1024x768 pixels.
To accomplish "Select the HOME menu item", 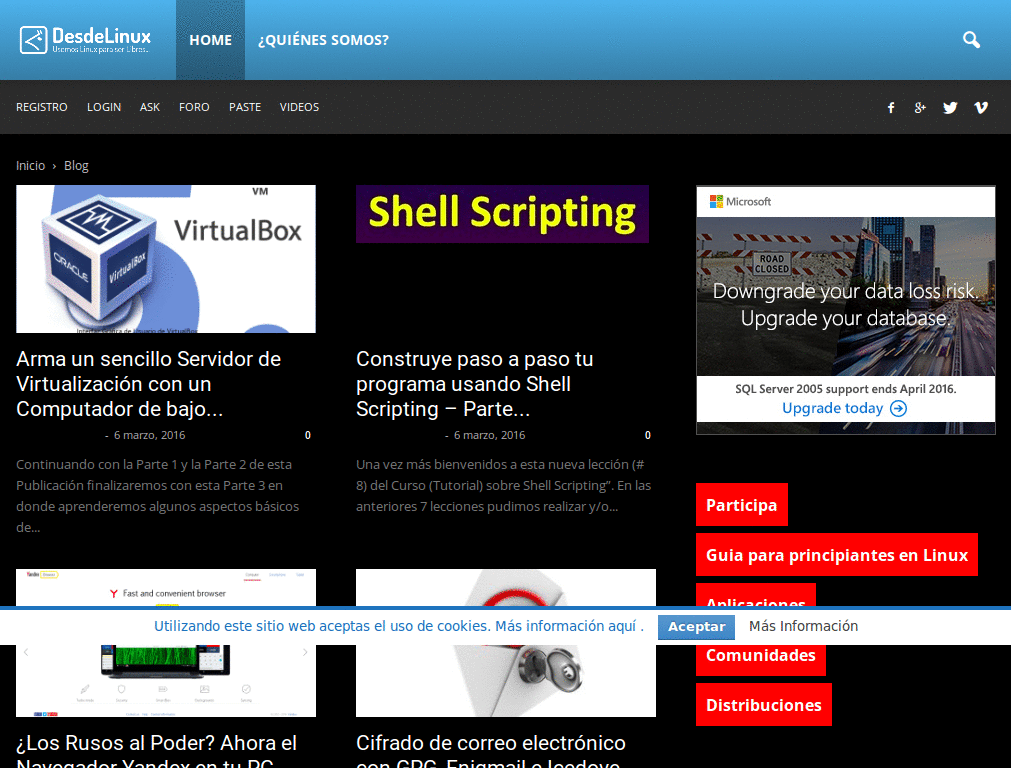I will click(x=210, y=40).
